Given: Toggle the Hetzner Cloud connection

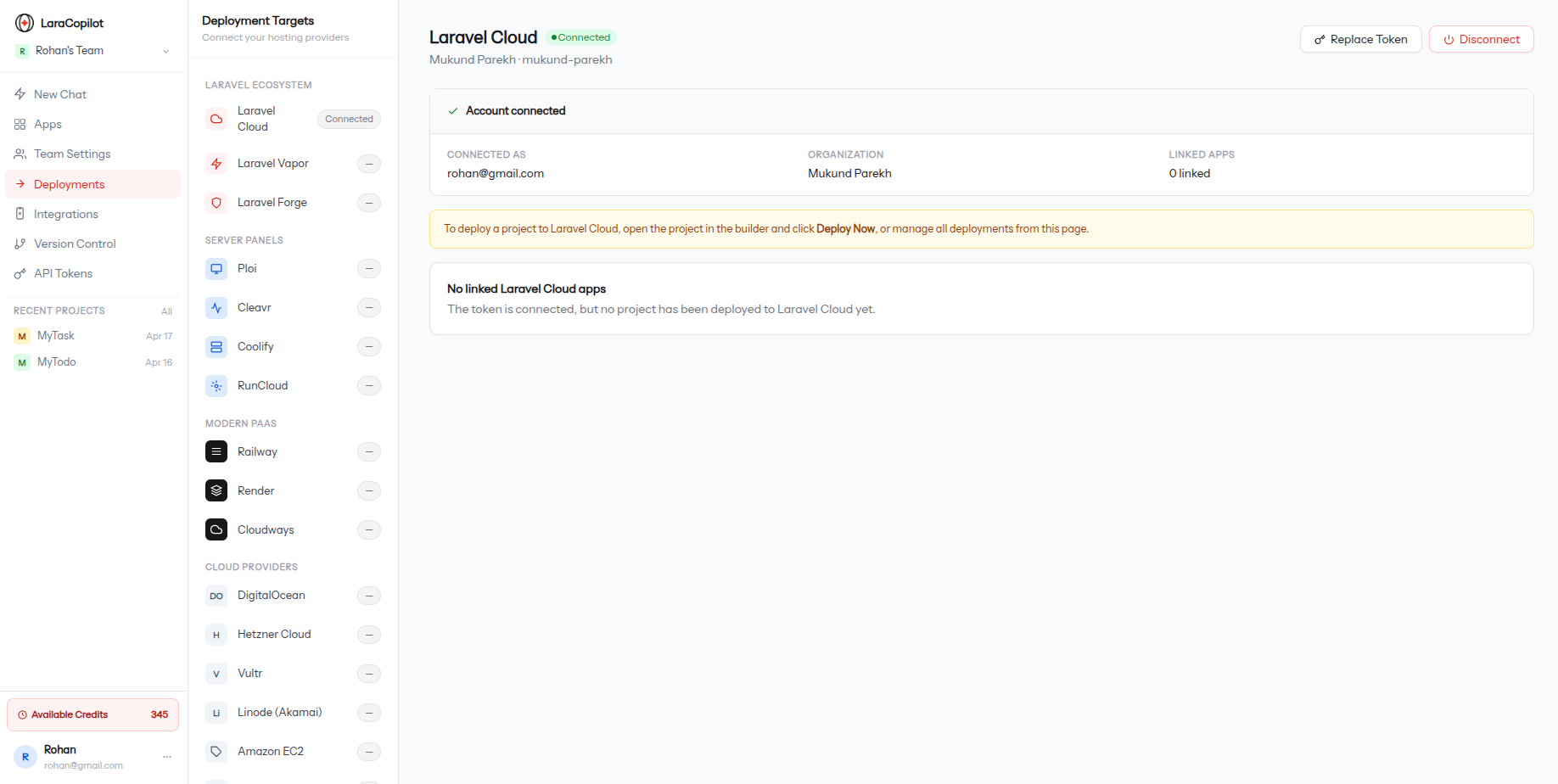Looking at the screenshot, I should 369,634.
